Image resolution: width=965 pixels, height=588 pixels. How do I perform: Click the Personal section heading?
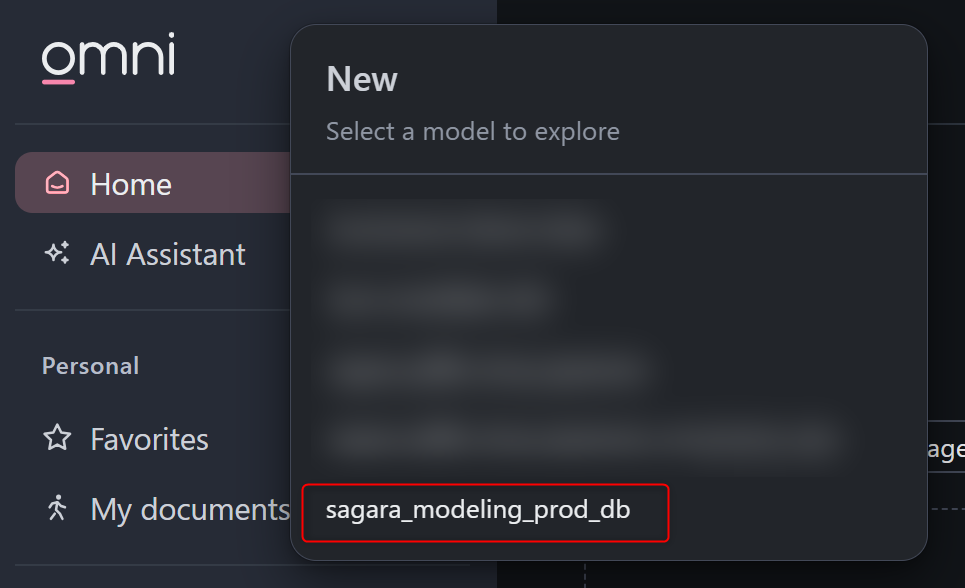(x=90, y=366)
